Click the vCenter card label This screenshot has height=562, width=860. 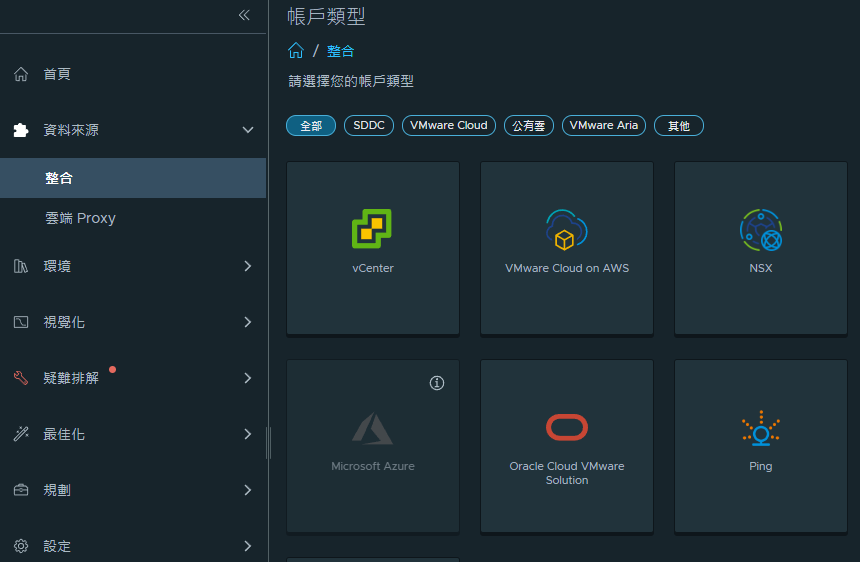[x=372, y=268]
